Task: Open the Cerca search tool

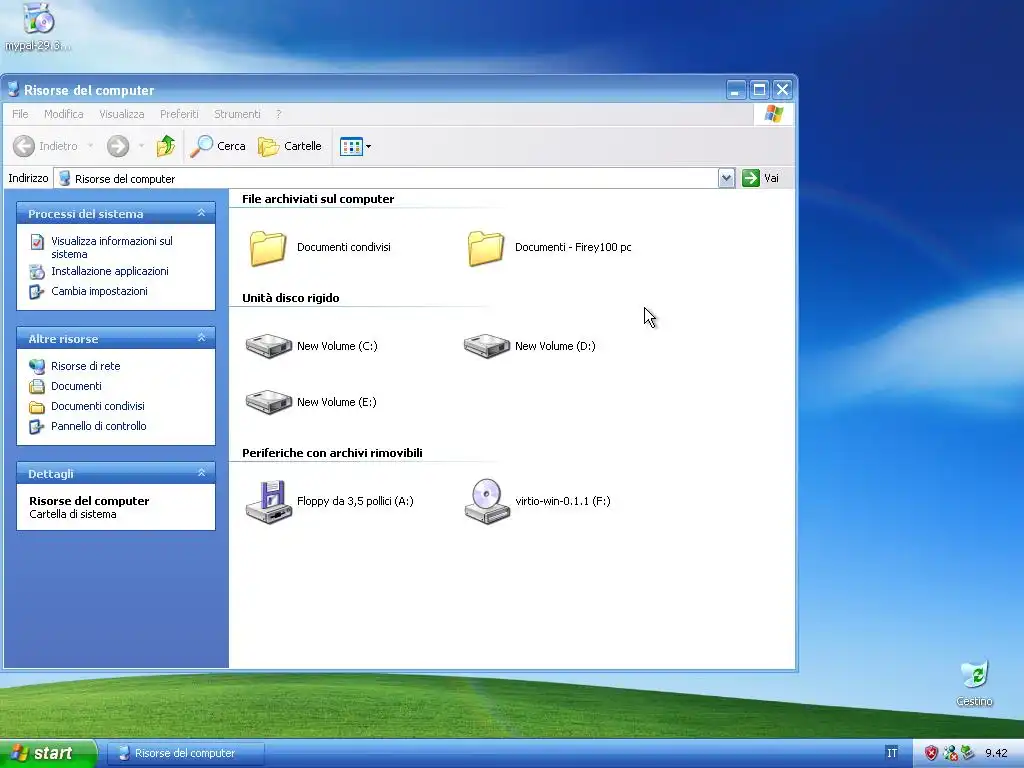Action: click(218, 146)
